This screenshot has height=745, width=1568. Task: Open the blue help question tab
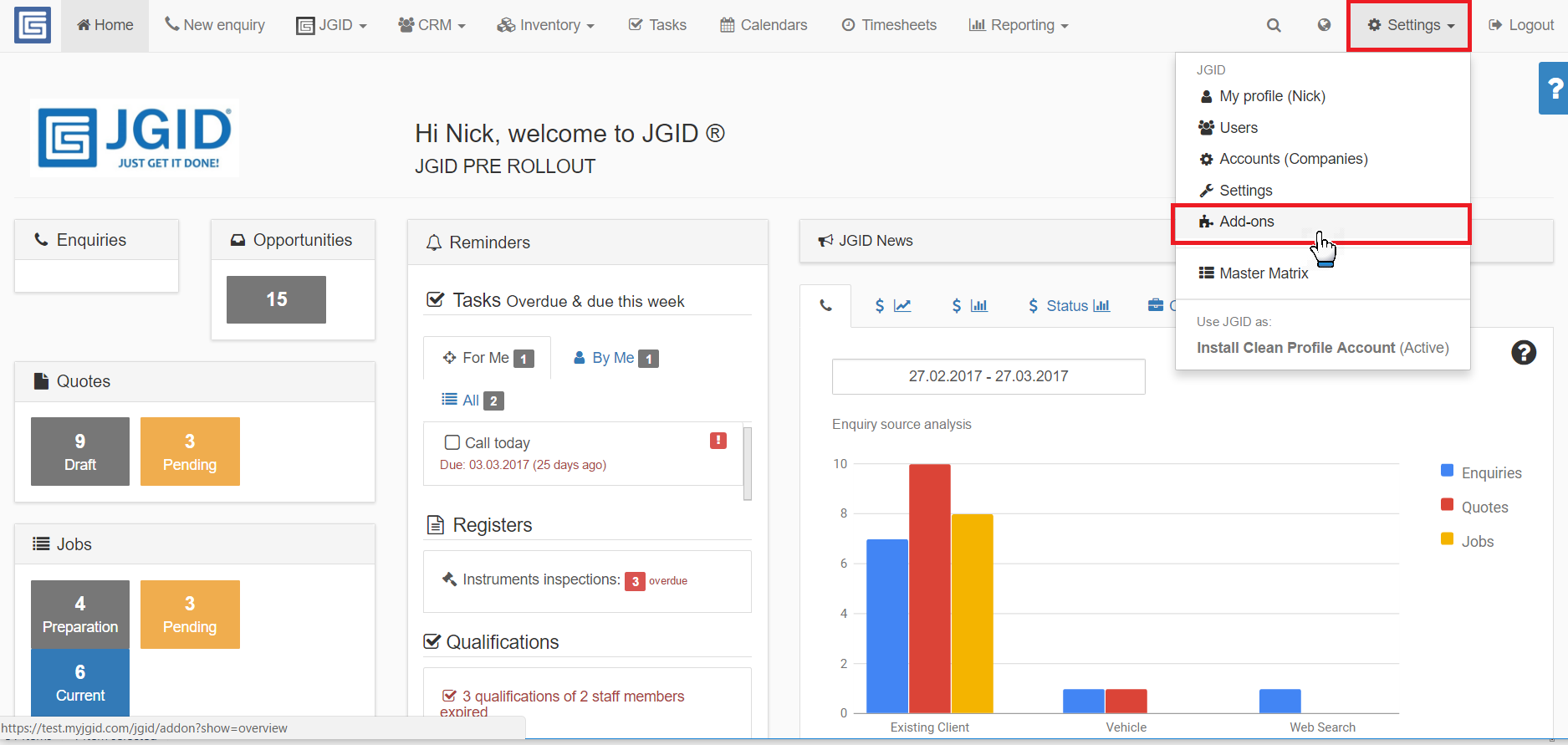coord(1554,88)
